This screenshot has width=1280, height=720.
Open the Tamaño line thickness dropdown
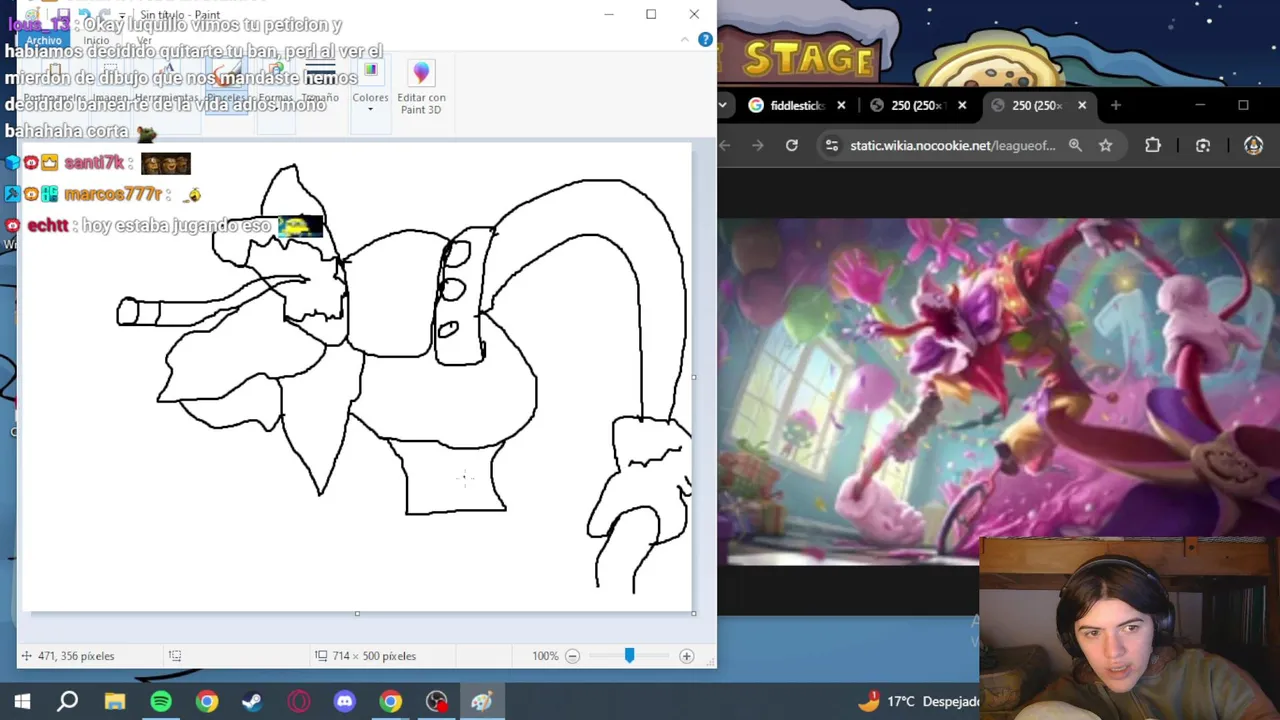coord(320,86)
